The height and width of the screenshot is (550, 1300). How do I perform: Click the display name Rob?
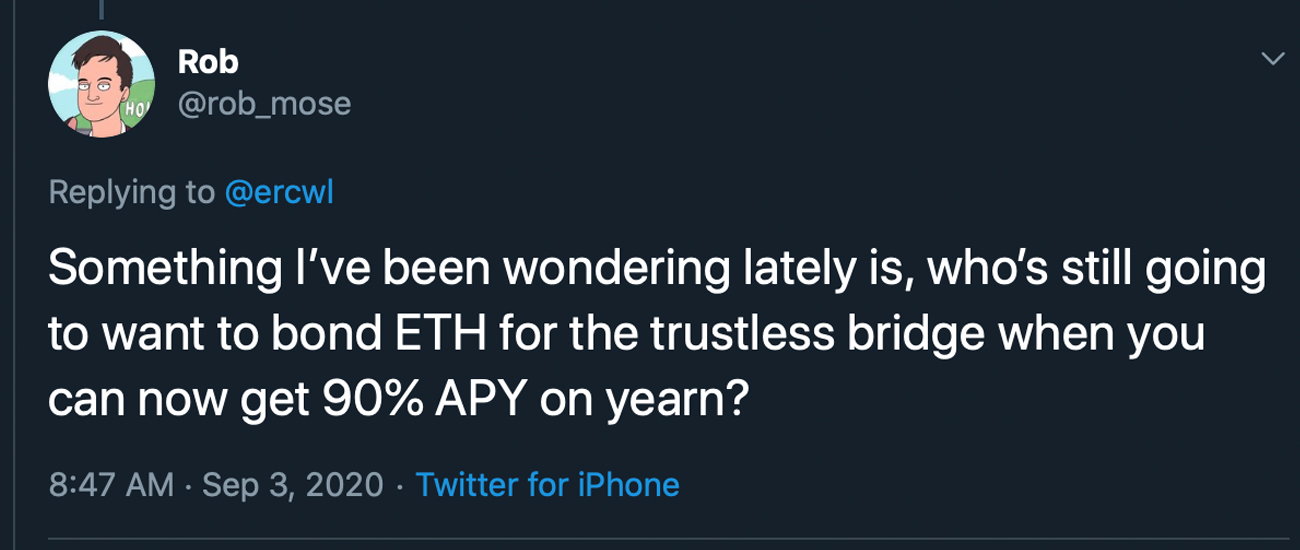coord(208,62)
